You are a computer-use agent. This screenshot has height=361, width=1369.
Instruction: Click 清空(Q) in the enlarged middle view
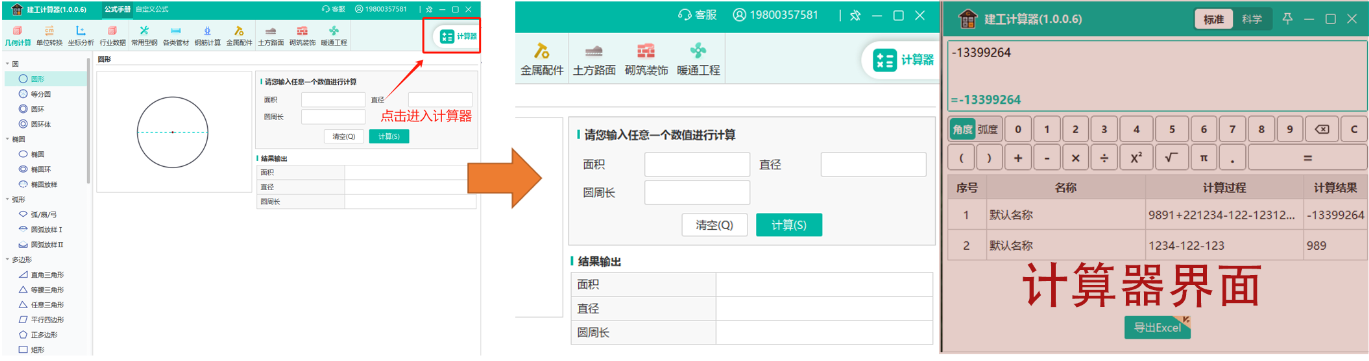[x=714, y=225]
